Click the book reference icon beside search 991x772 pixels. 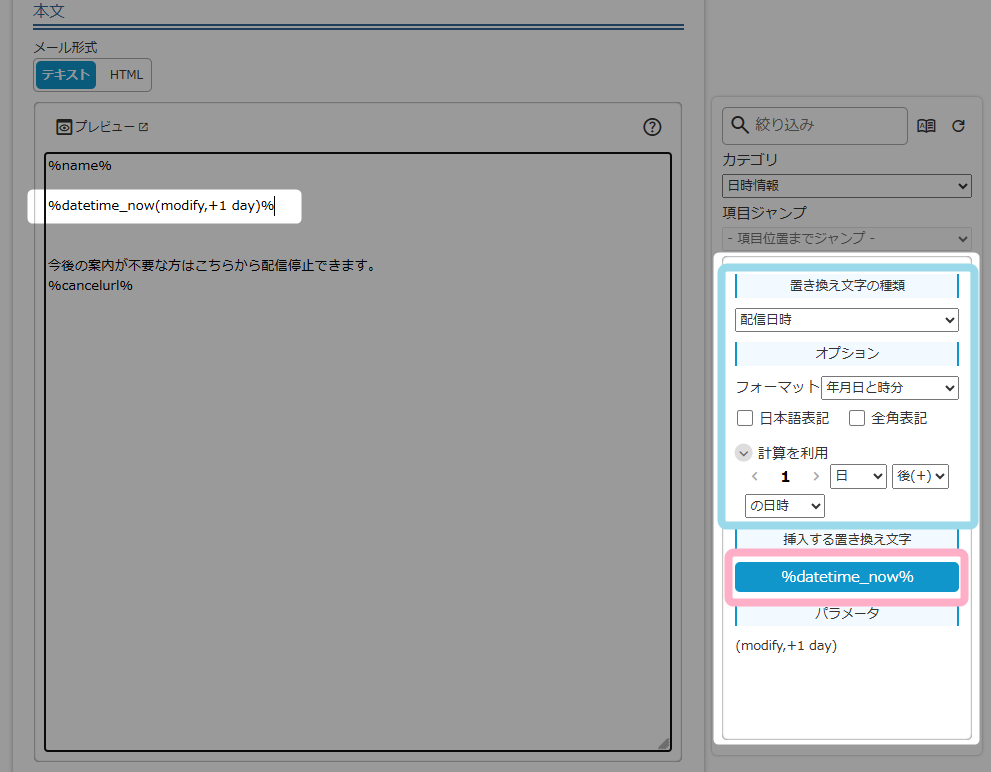point(926,126)
